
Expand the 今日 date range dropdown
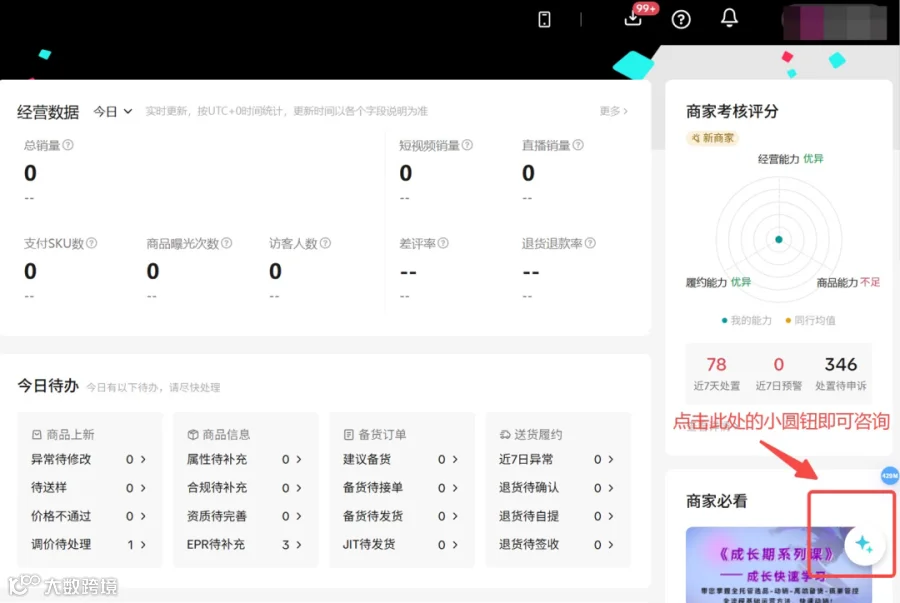coord(112,111)
